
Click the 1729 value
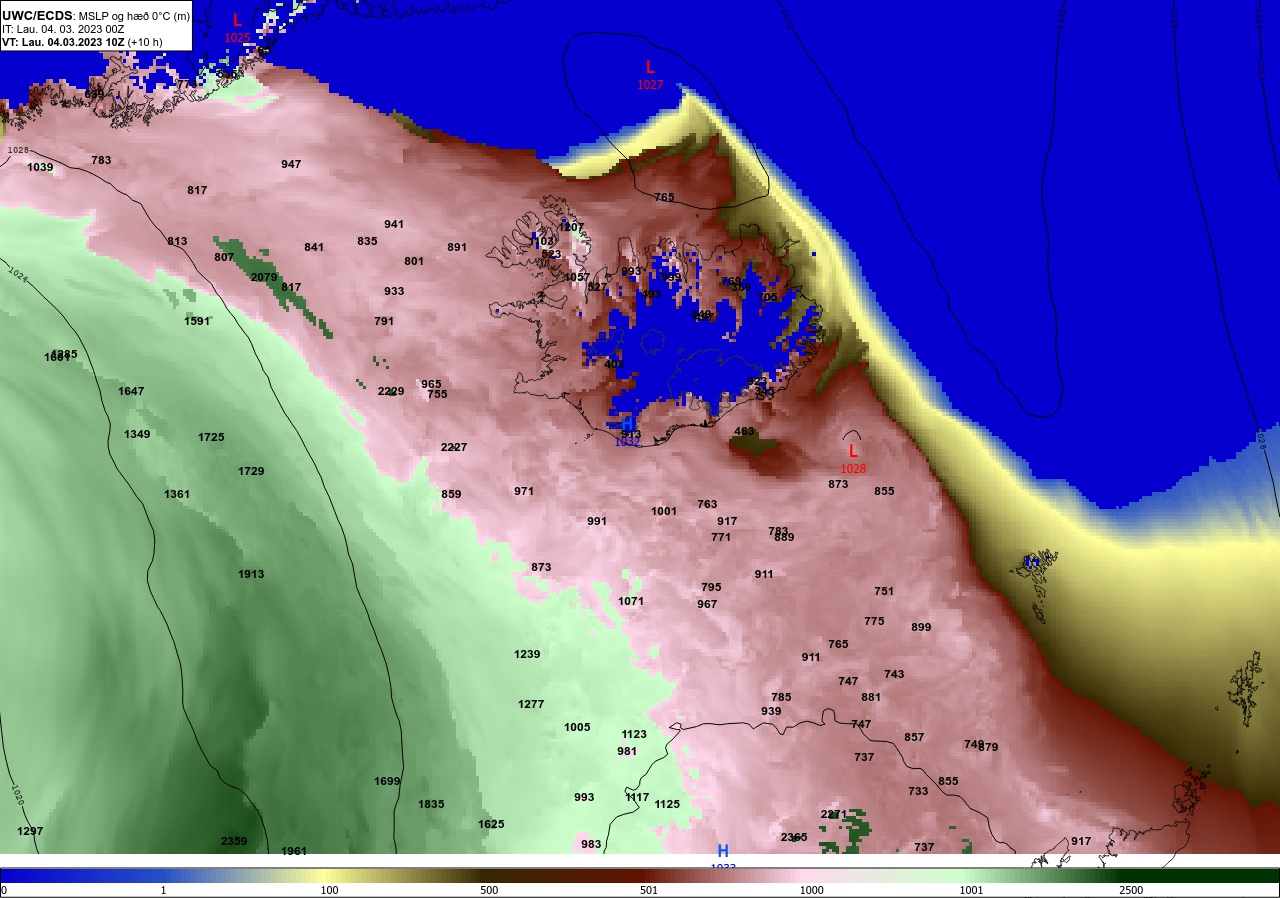[251, 471]
